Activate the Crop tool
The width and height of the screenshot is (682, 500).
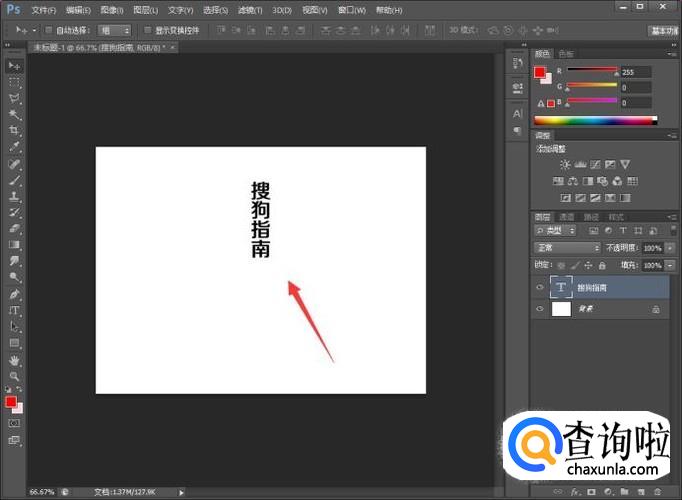tap(14, 130)
